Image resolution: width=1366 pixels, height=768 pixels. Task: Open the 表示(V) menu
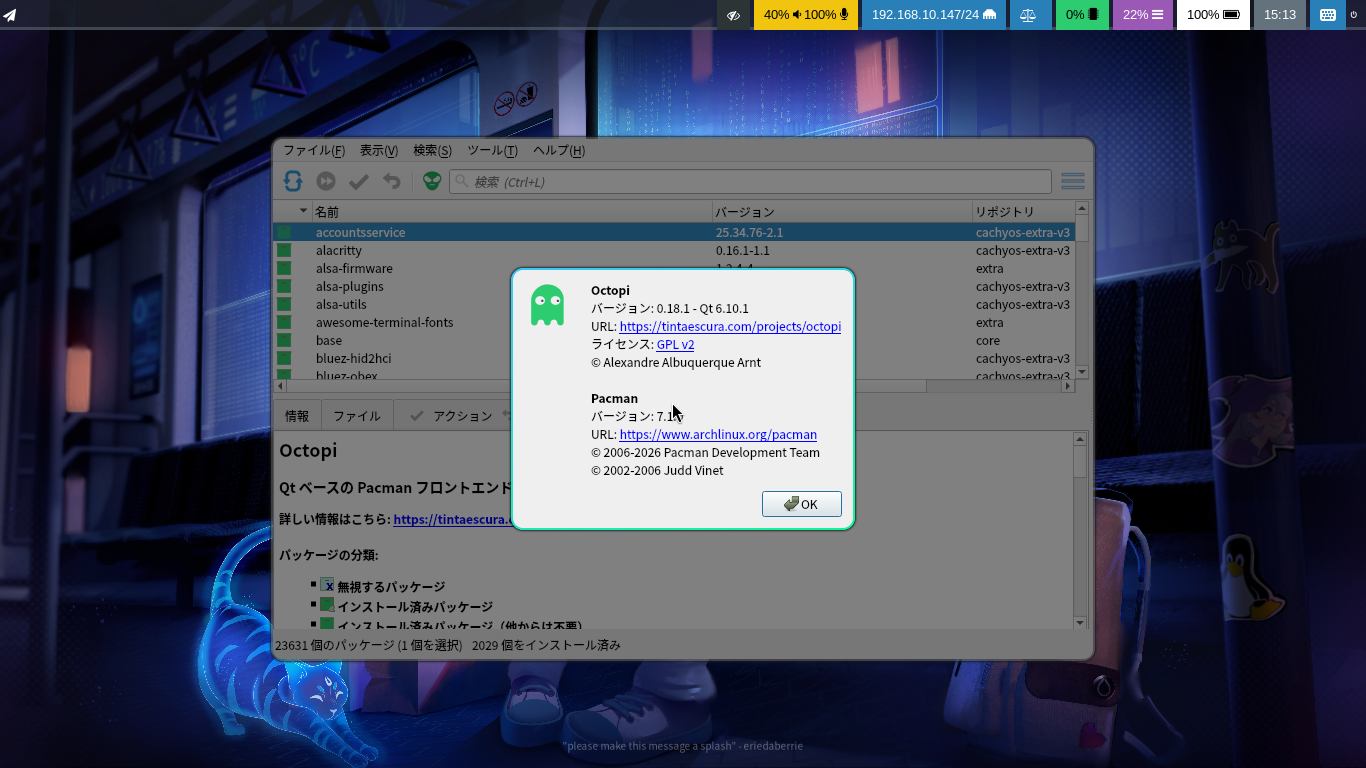(379, 151)
